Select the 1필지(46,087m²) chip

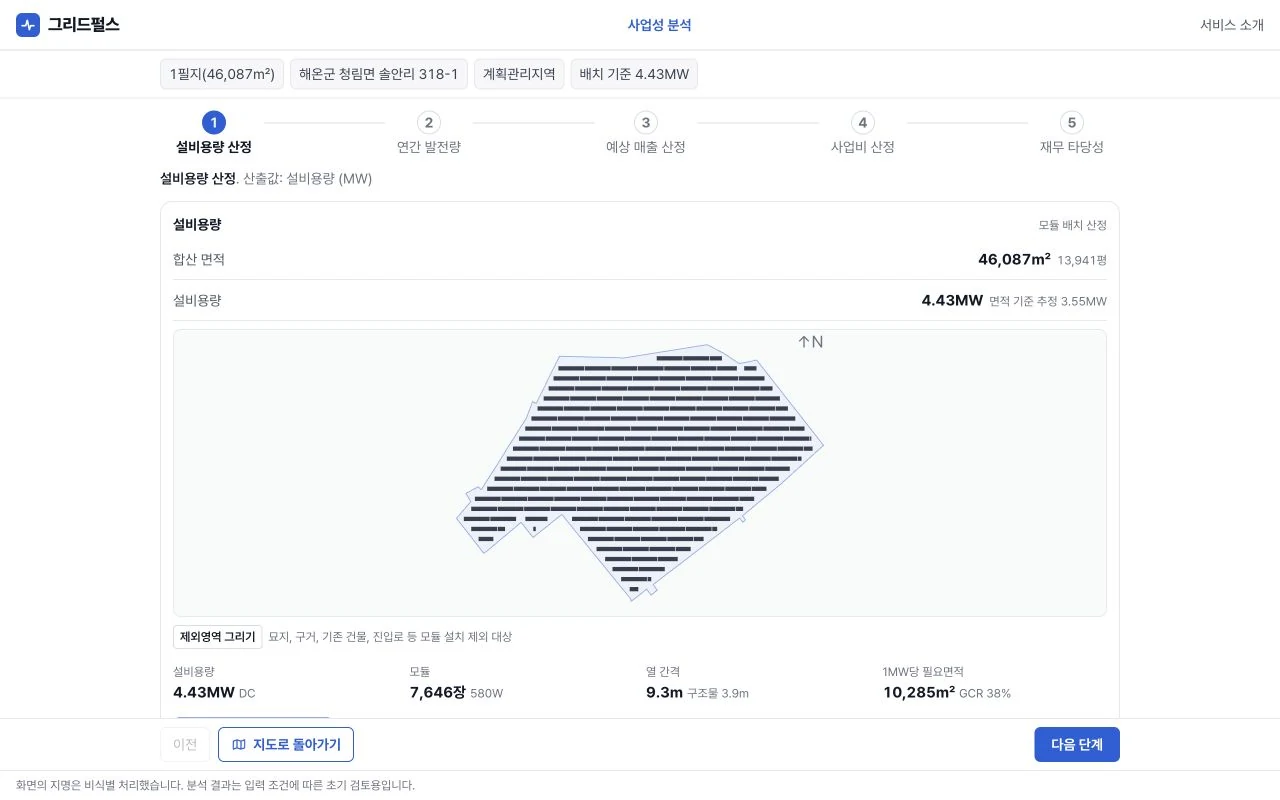coord(222,74)
